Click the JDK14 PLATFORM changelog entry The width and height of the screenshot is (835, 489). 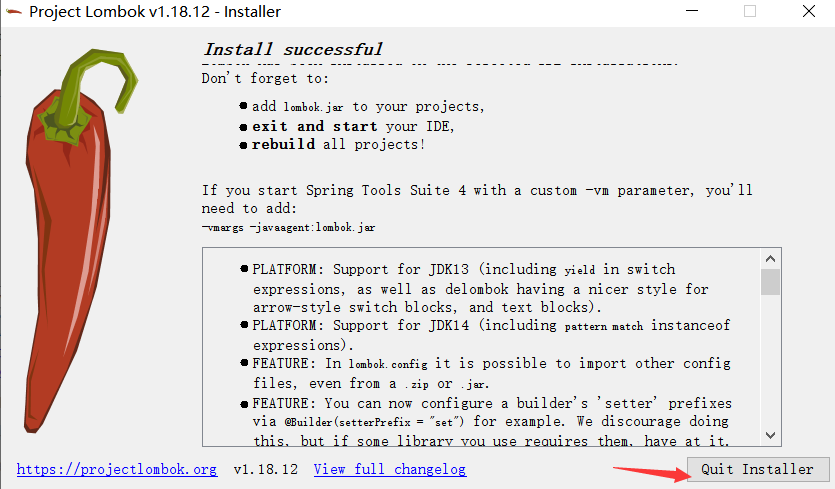pyautogui.click(x=485, y=335)
